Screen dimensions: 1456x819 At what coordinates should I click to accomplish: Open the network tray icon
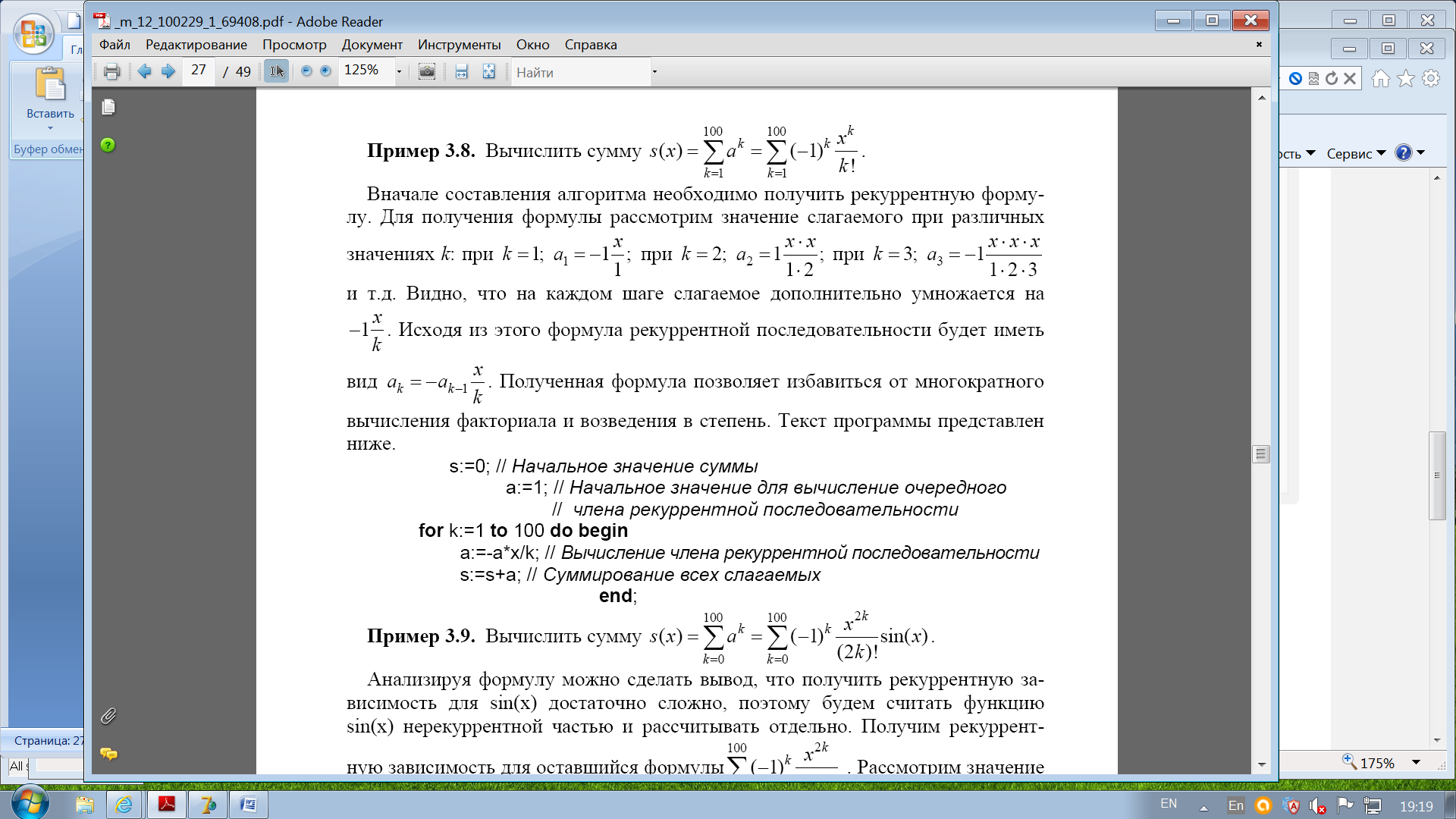(x=1372, y=806)
